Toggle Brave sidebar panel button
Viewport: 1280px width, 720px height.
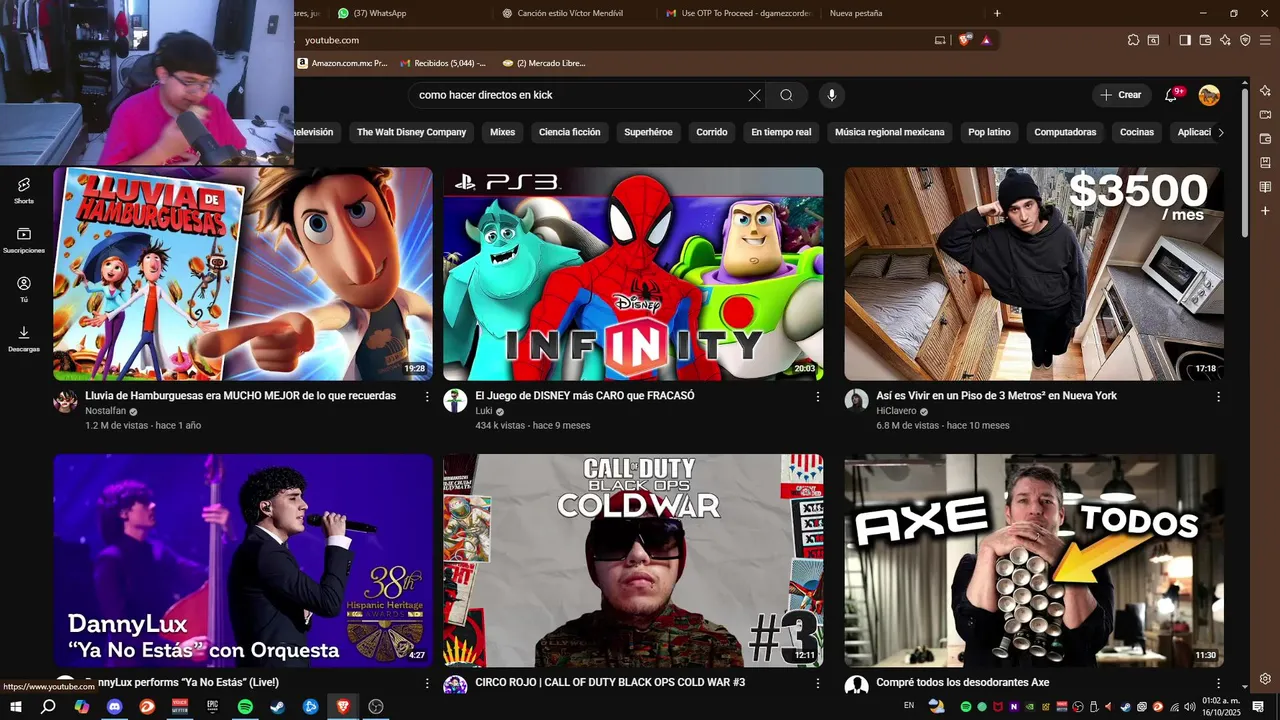click(1185, 40)
